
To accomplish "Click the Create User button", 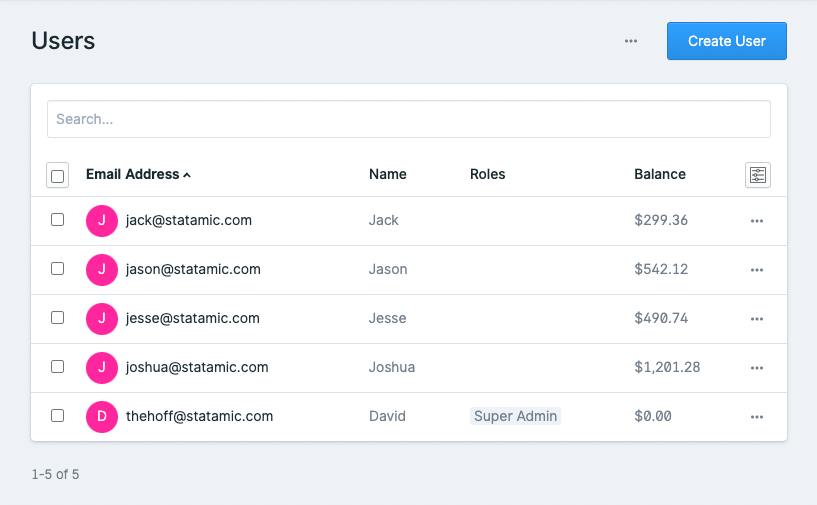I will point(727,41).
